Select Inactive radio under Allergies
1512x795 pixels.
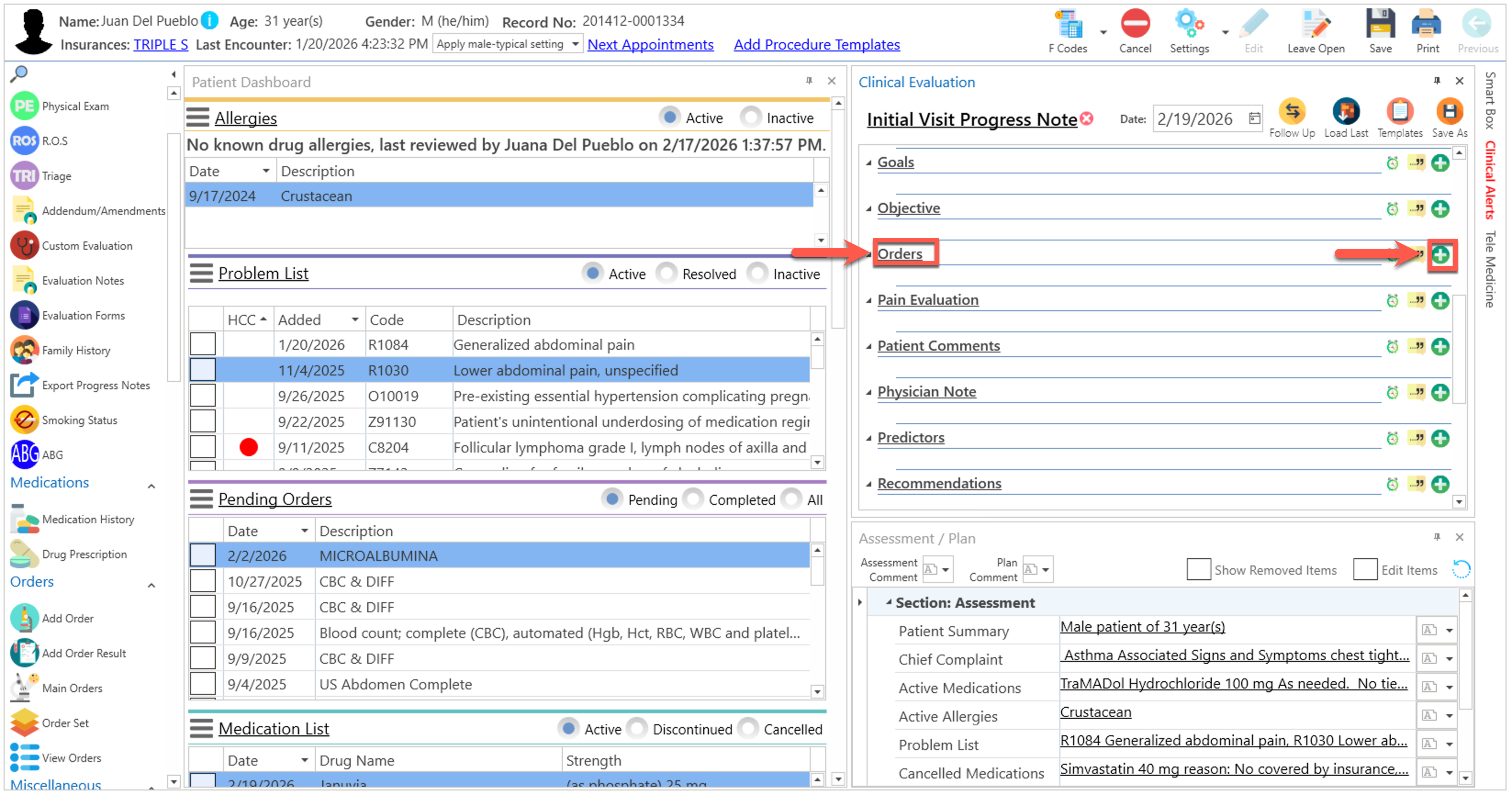click(x=751, y=118)
